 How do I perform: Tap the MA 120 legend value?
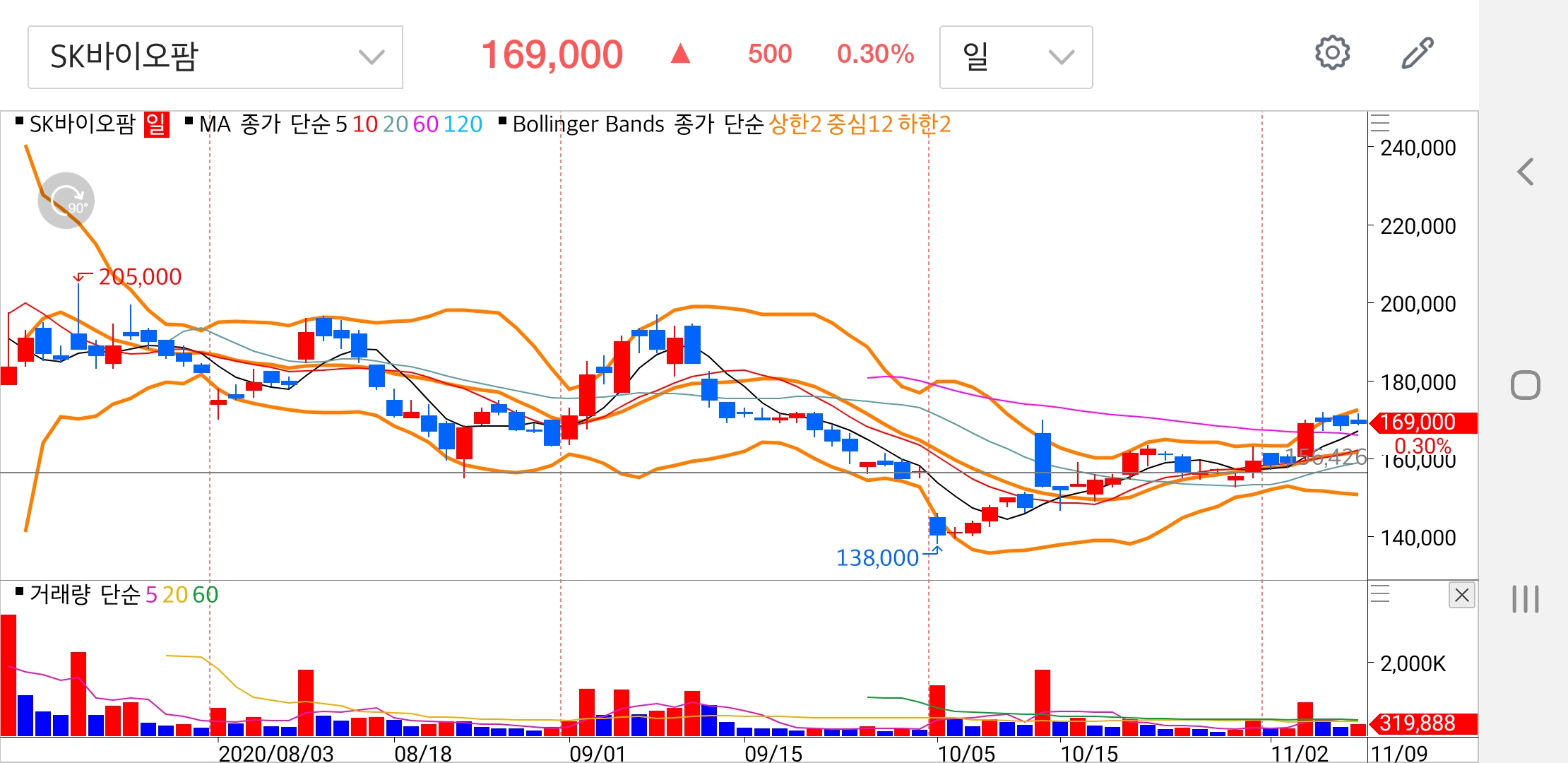(463, 125)
